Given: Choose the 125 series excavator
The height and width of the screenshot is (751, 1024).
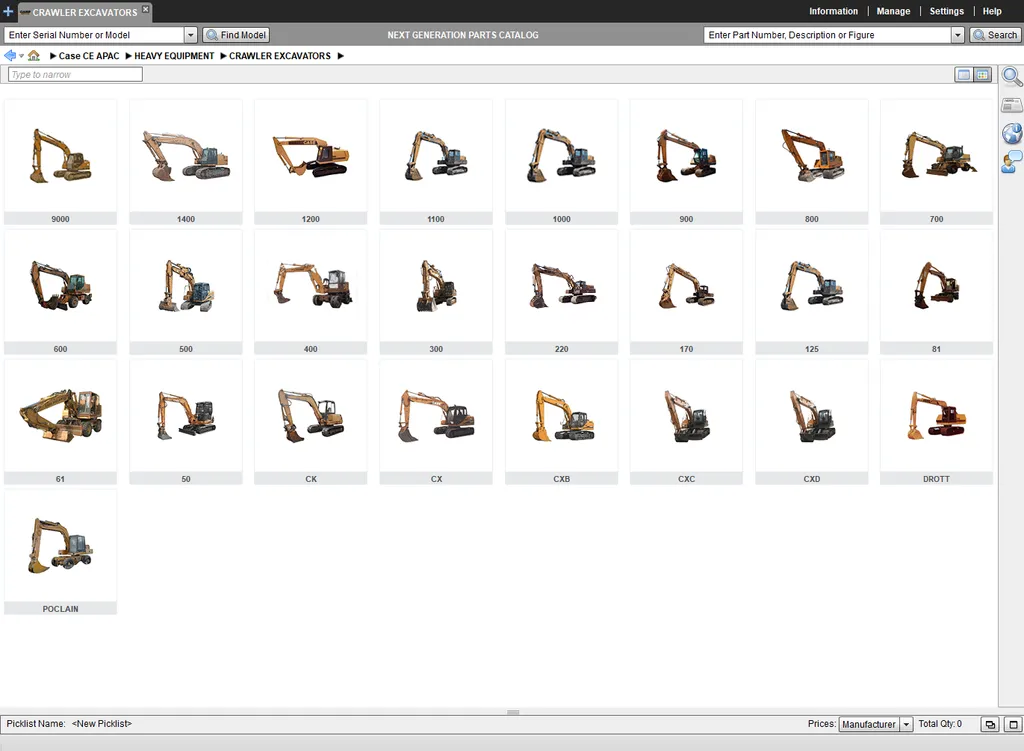Looking at the screenshot, I should pyautogui.click(x=811, y=292).
